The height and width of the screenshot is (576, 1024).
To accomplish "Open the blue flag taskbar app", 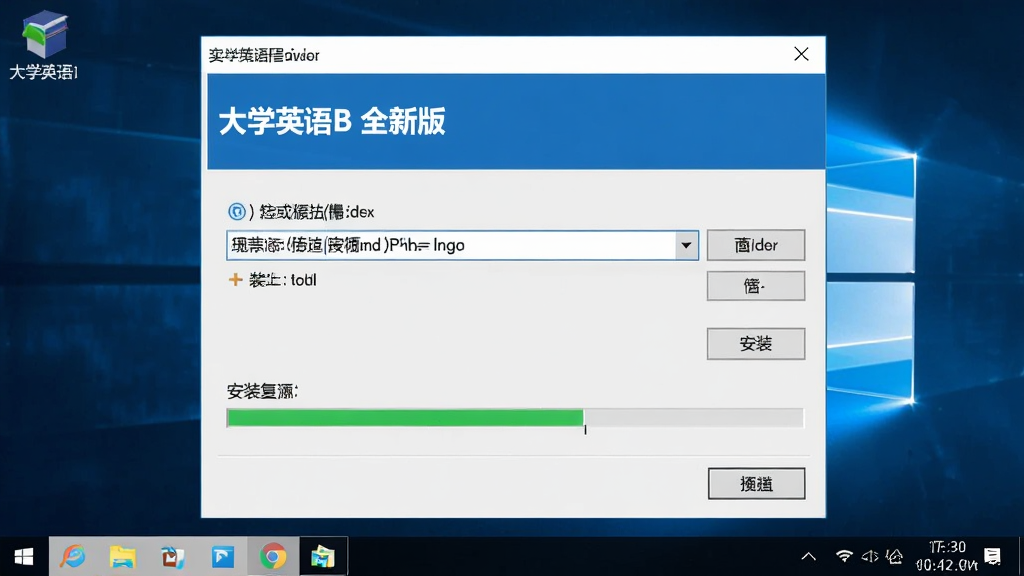I will (x=223, y=556).
